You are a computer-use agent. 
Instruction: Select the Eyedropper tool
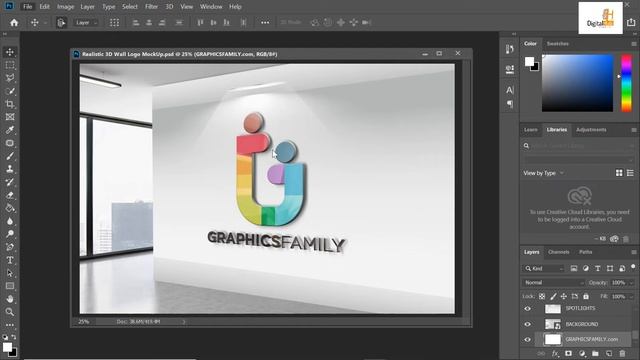click(10, 130)
